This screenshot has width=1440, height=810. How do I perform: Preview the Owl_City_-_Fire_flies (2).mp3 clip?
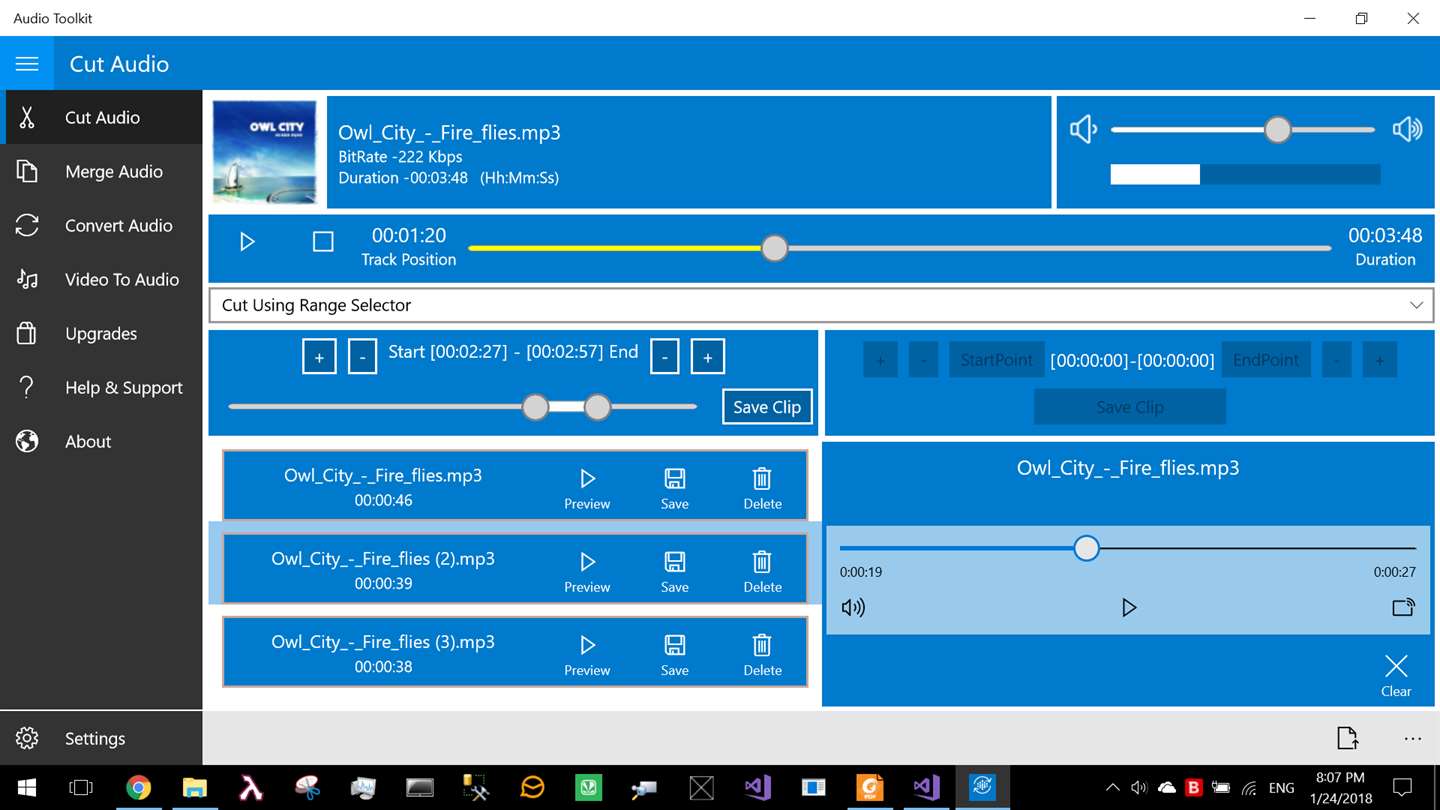[x=587, y=570]
